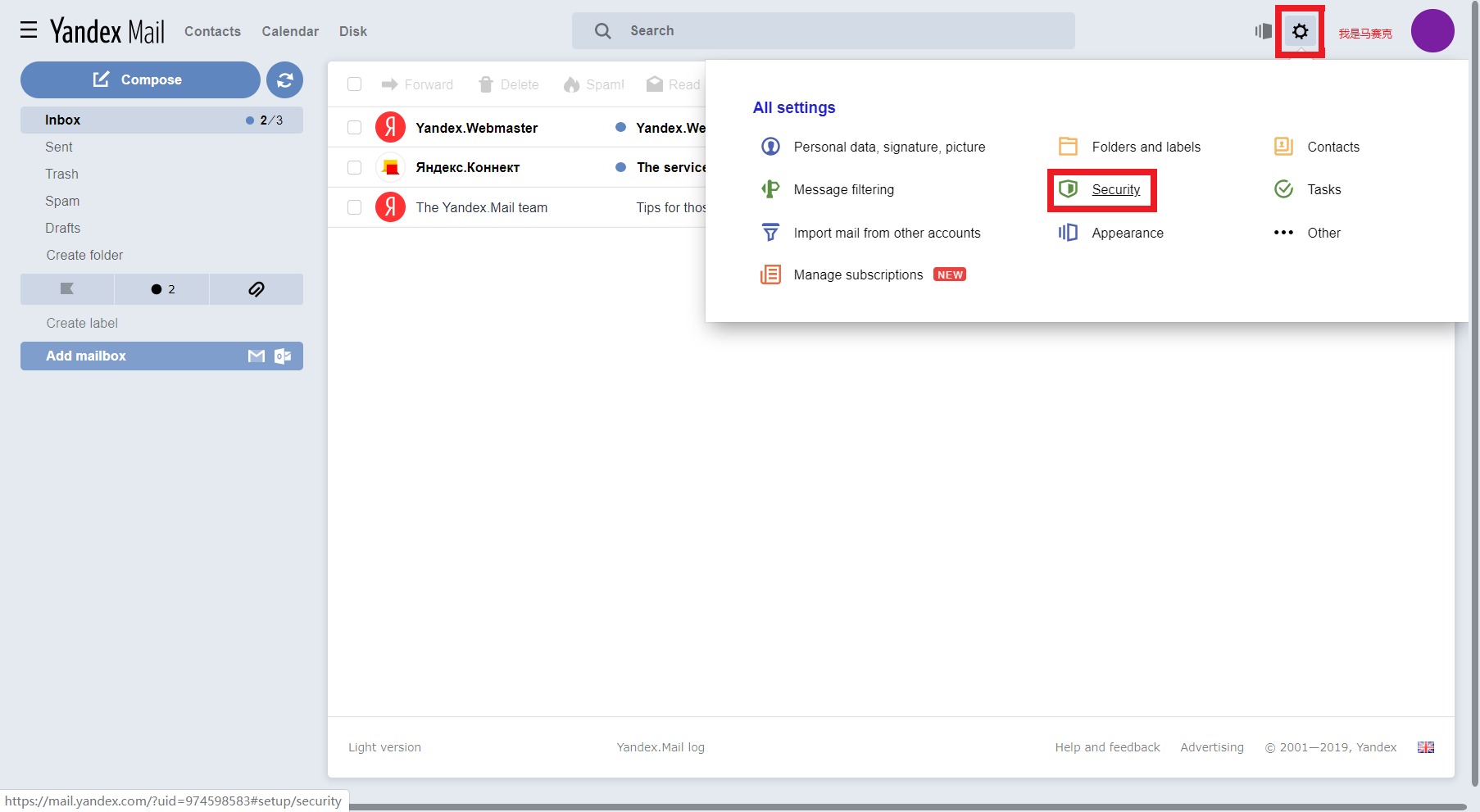Image resolution: width=1480 pixels, height=812 pixels.
Task: Filter by flagged messages icon
Action: point(67,289)
